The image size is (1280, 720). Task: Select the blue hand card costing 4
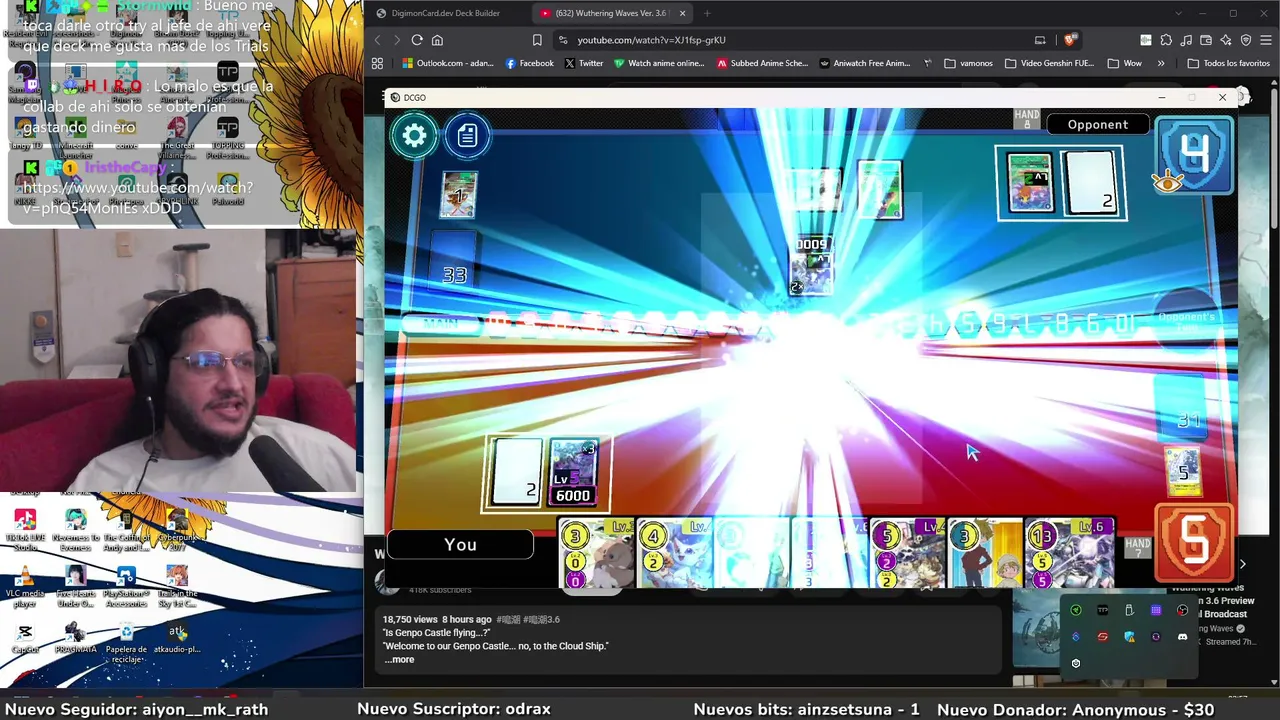675,553
